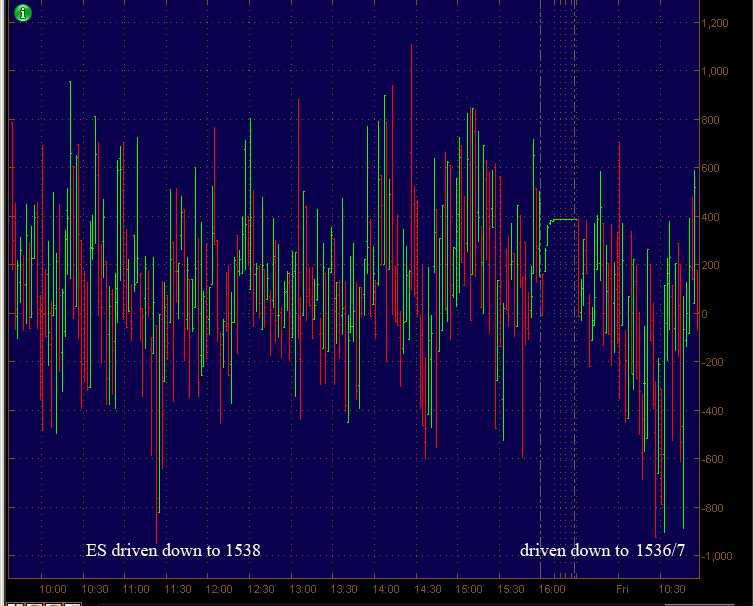Viewport: 753px width, 606px height.
Task: Select the 'ES driven down to 1538' annotation
Action: pyautogui.click(x=173, y=550)
